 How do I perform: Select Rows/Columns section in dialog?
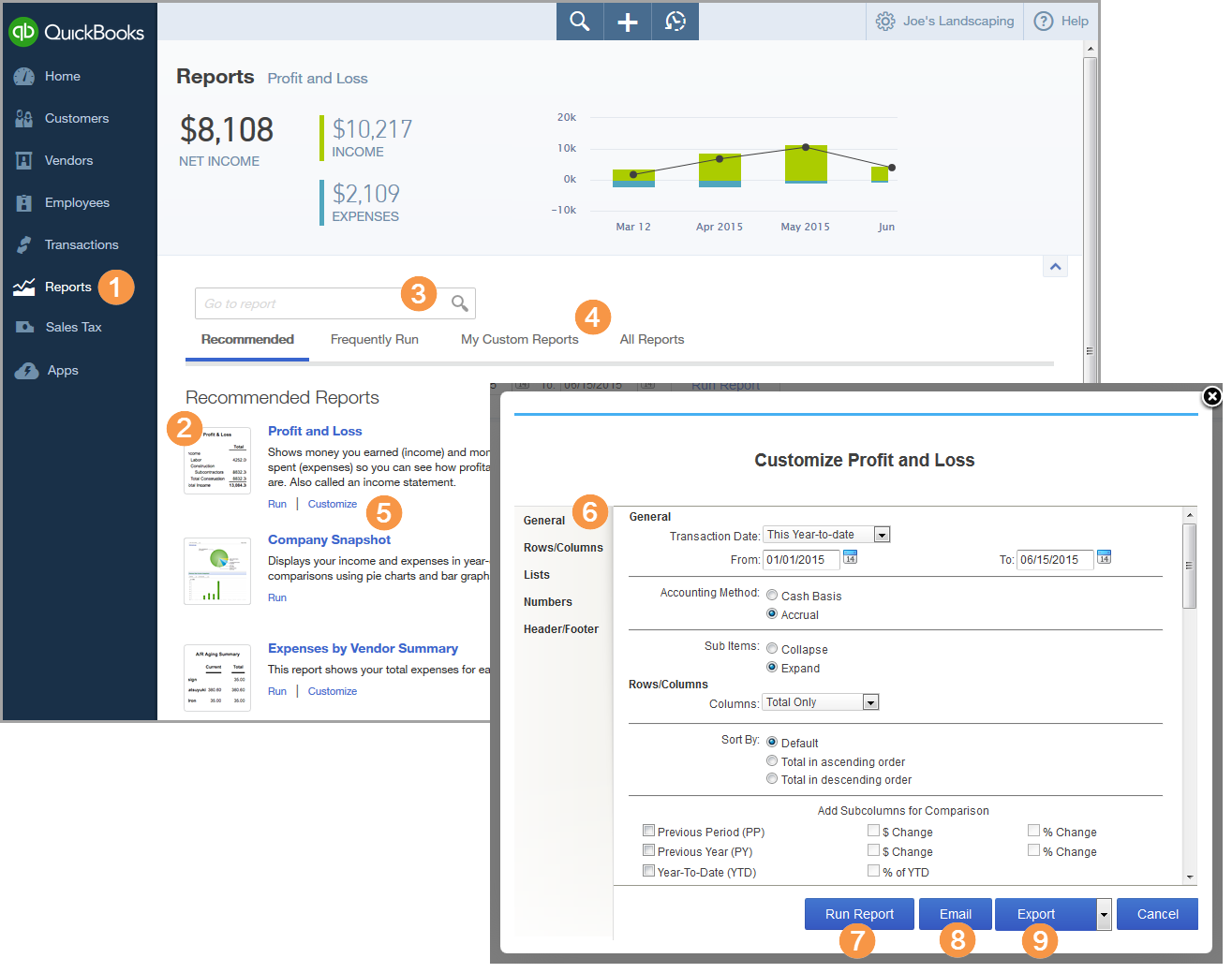(563, 548)
